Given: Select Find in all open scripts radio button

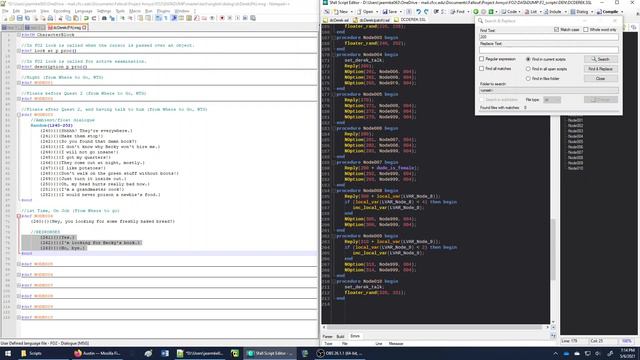Looking at the screenshot, I should [x=528, y=69].
